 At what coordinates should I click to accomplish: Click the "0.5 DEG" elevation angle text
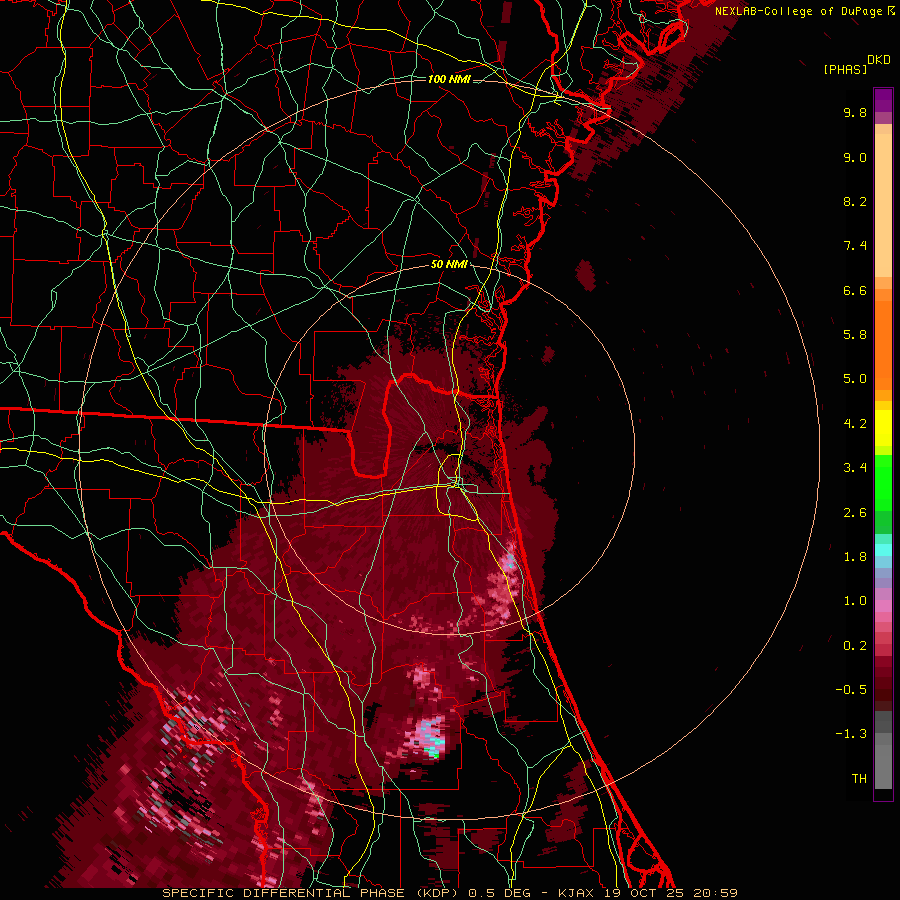pyautogui.click(x=498, y=893)
